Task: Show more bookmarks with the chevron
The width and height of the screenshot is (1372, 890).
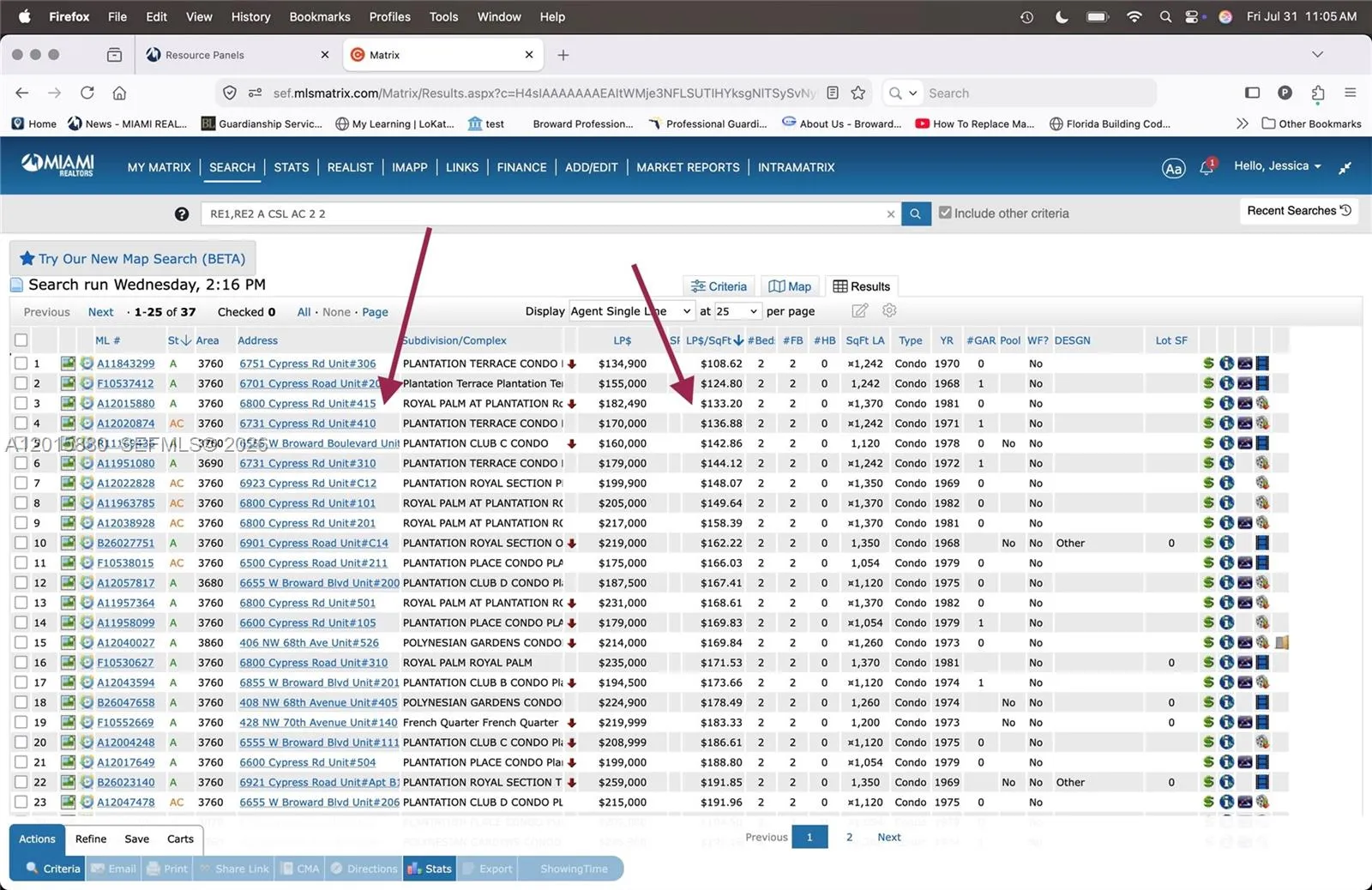Action: coord(1242,123)
